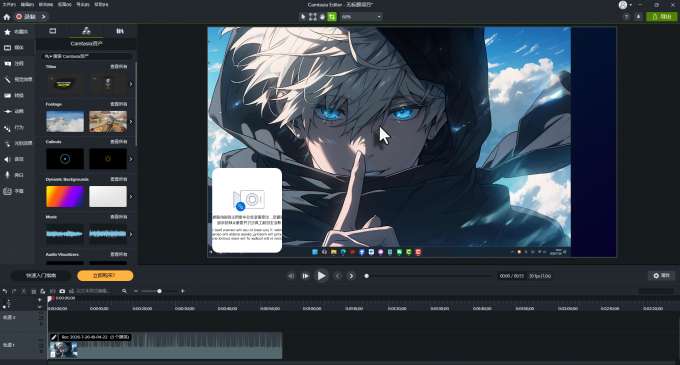Select the arrow Edit mode tool
680x365 pixels.
303,17
